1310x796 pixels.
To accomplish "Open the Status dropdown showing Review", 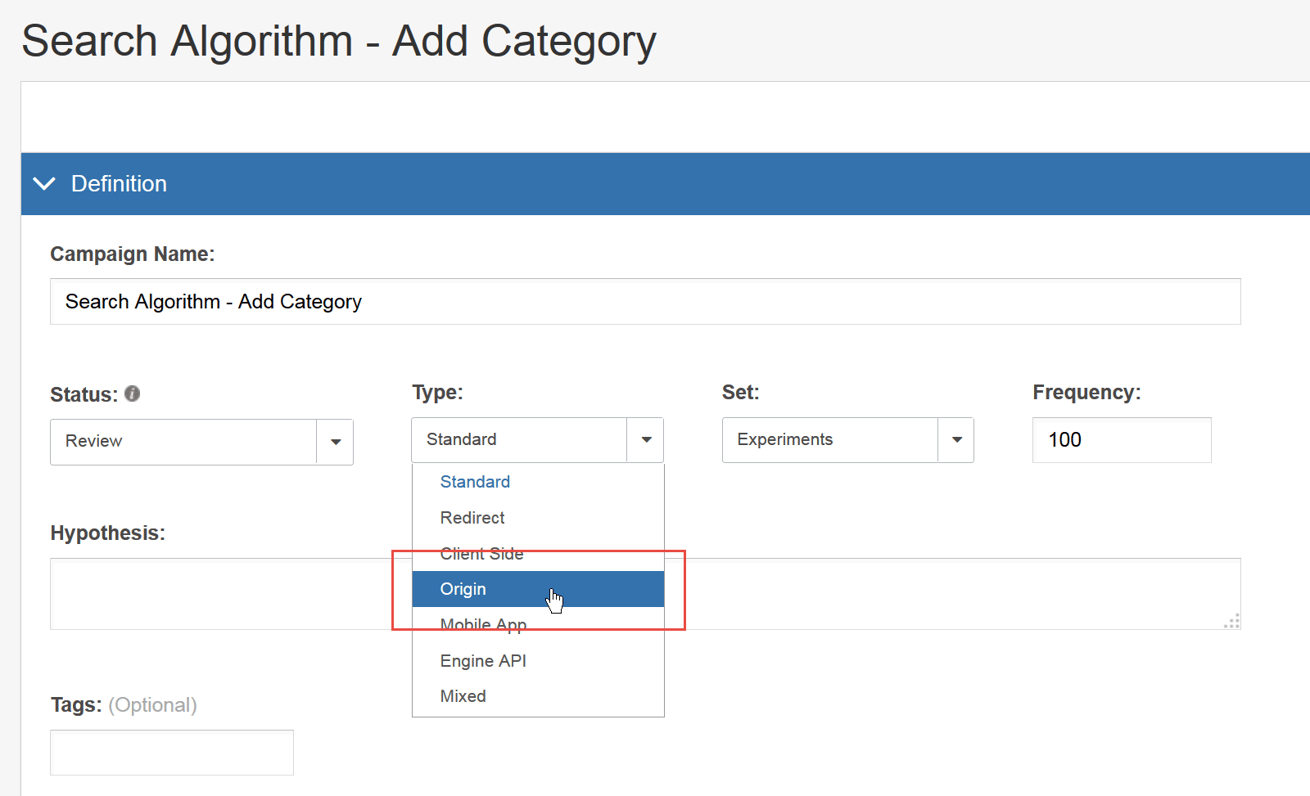I will (x=201, y=442).
